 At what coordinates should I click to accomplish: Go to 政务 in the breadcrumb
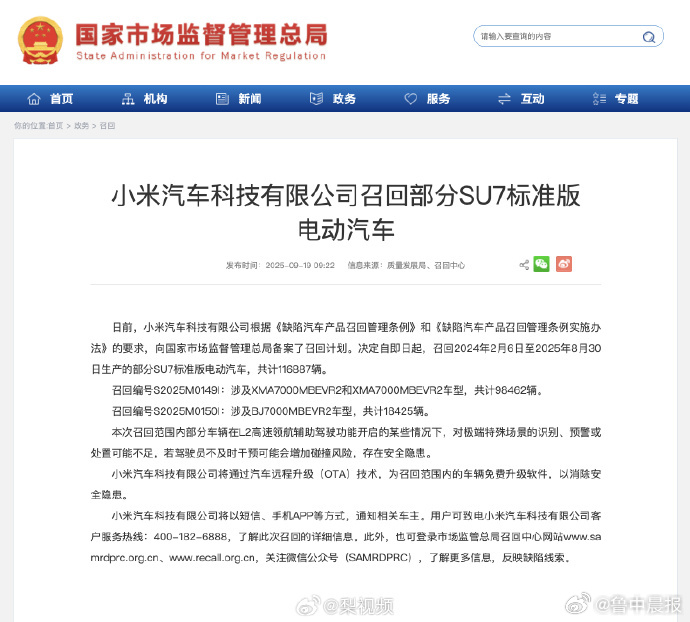click(81, 125)
